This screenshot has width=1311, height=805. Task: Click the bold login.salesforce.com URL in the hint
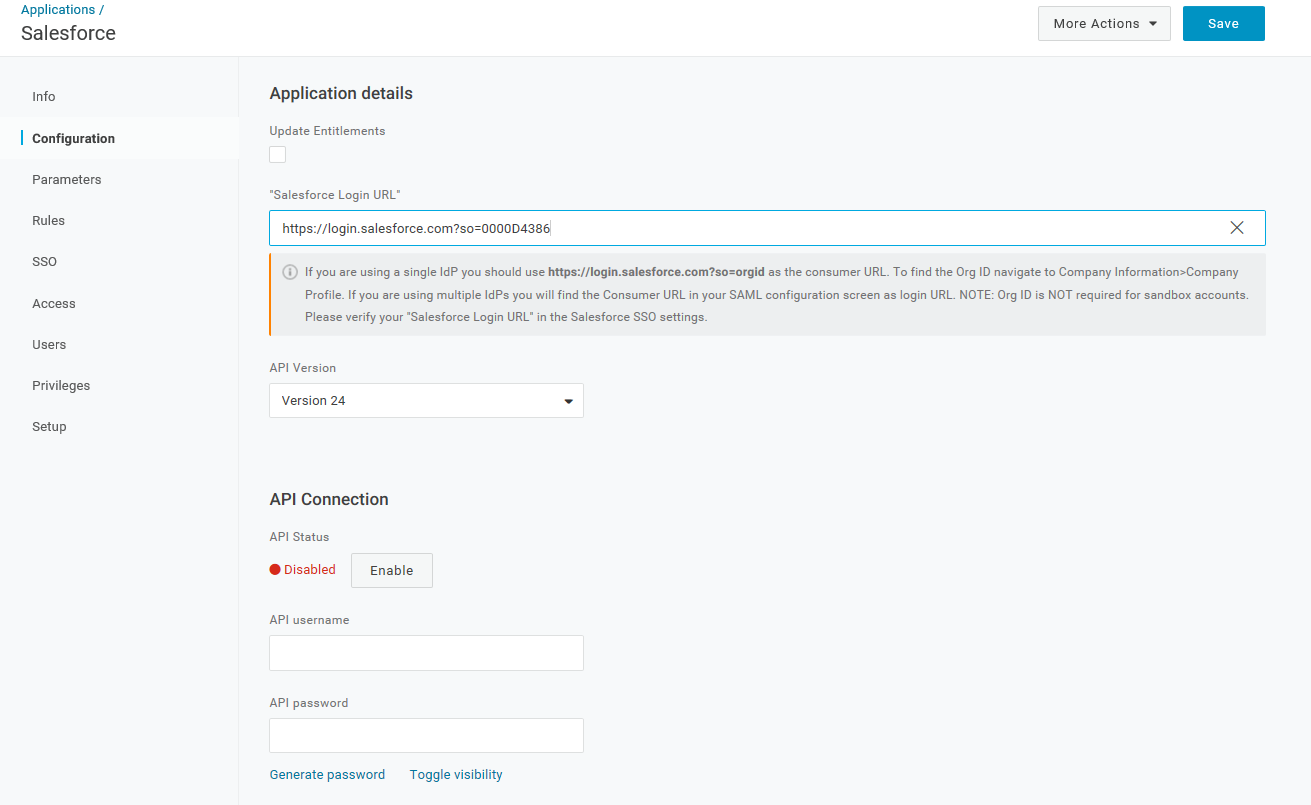point(656,272)
